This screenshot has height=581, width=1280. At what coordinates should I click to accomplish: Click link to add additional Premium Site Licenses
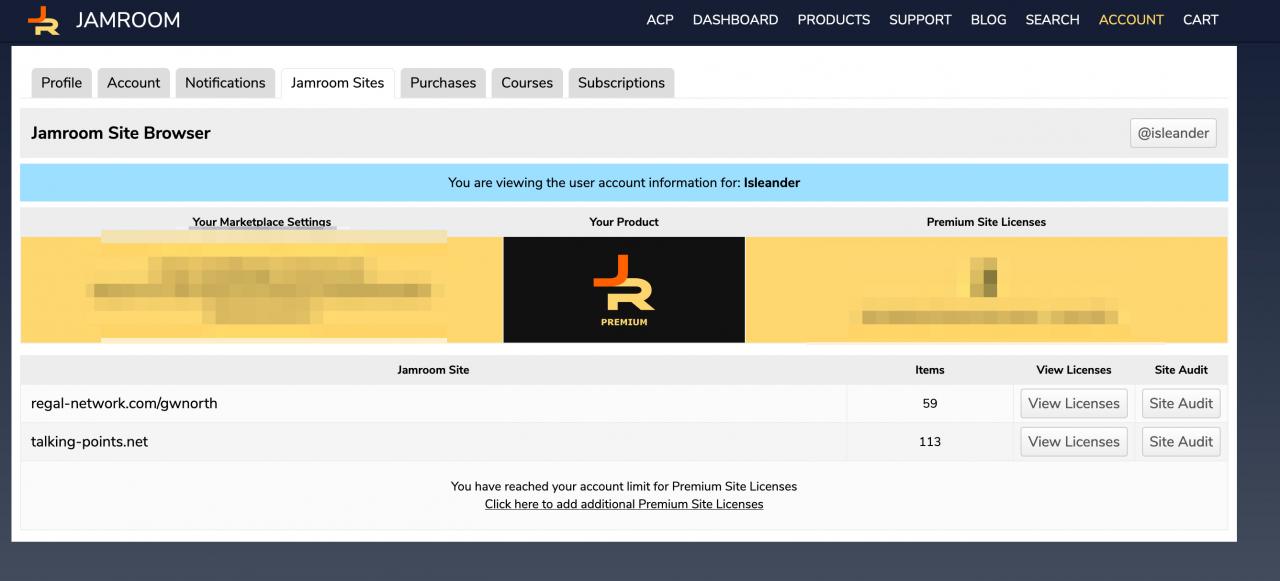(624, 504)
